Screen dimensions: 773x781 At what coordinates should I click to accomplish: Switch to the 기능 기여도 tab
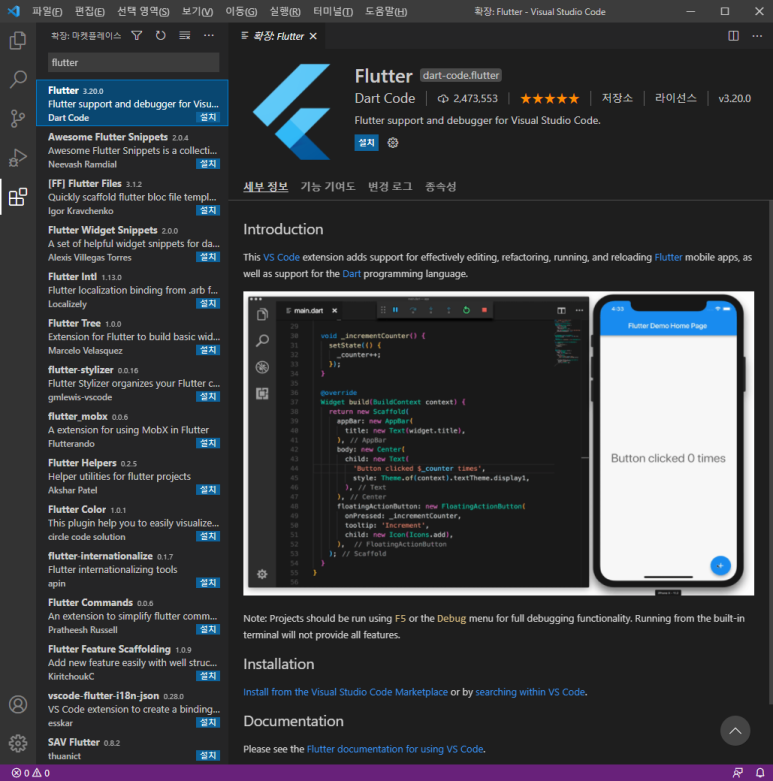pos(328,187)
